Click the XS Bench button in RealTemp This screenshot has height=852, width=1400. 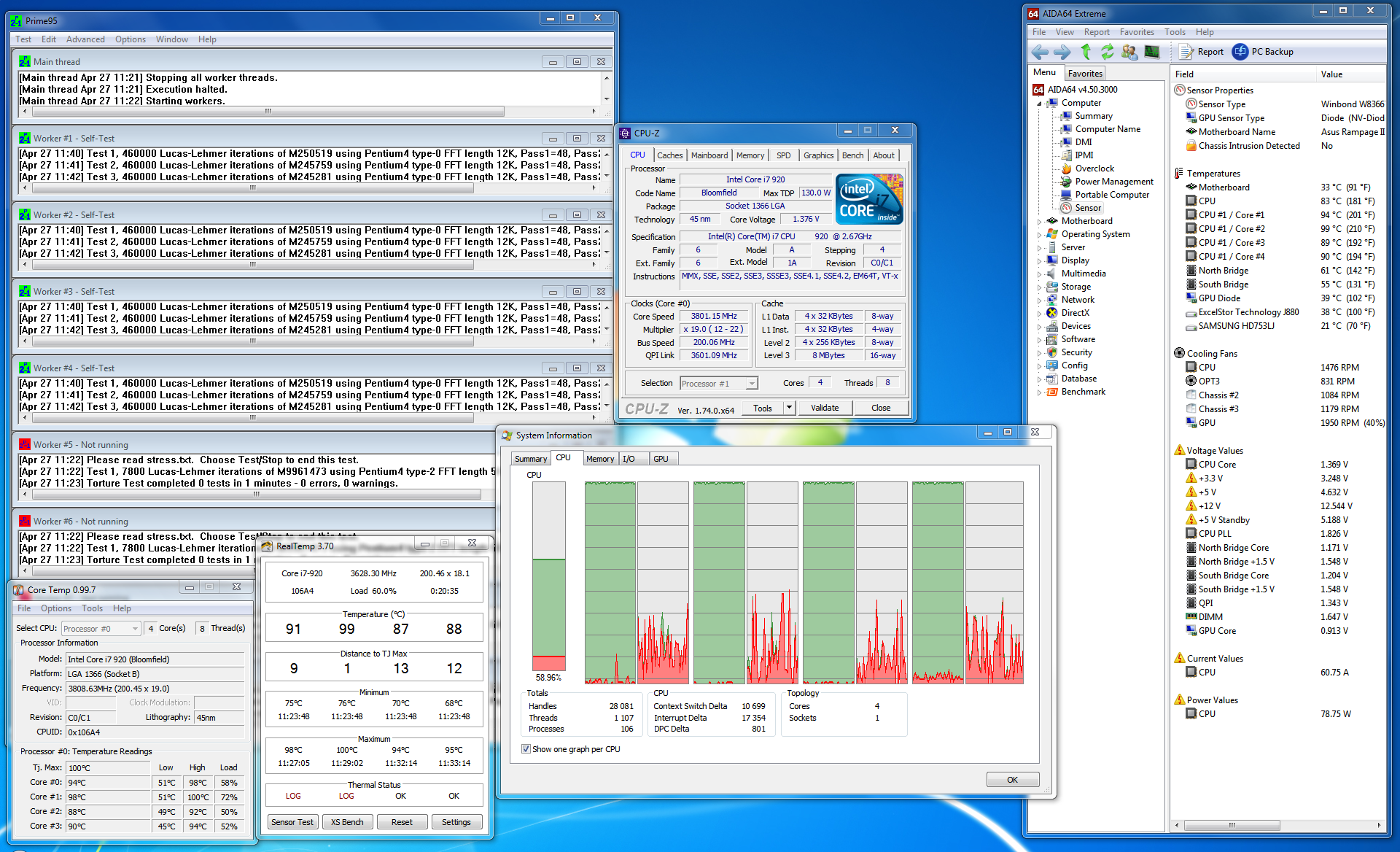(x=347, y=822)
